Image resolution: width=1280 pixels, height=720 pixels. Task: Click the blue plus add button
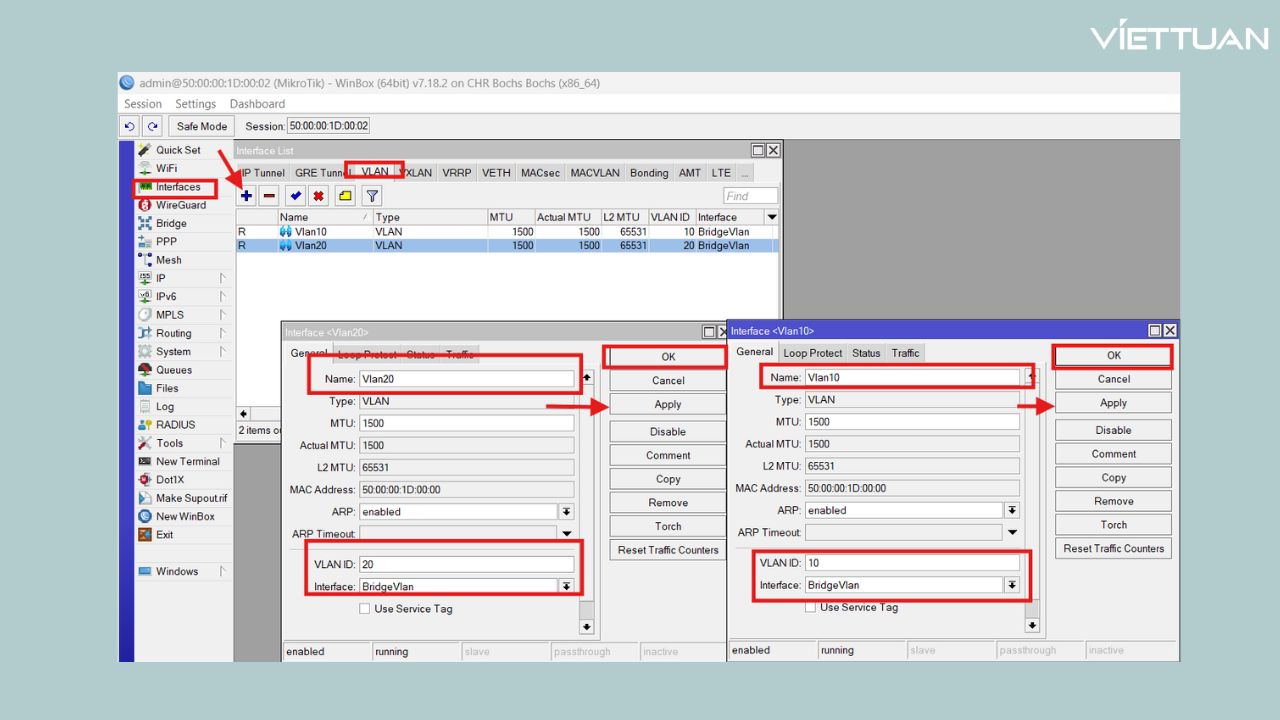pyautogui.click(x=247, y=196)
